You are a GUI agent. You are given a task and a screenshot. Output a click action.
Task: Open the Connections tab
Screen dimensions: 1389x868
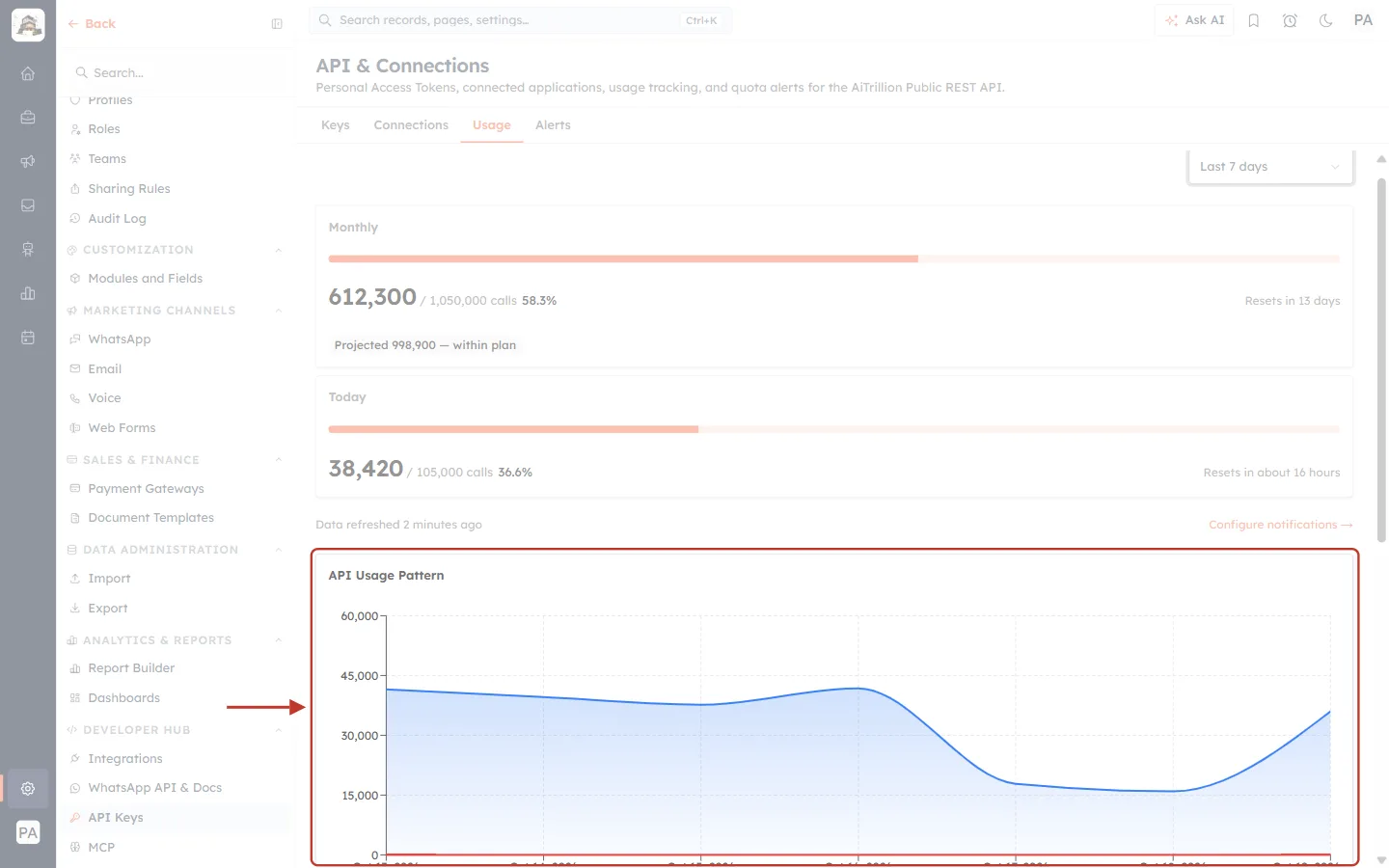pos(411,125)
